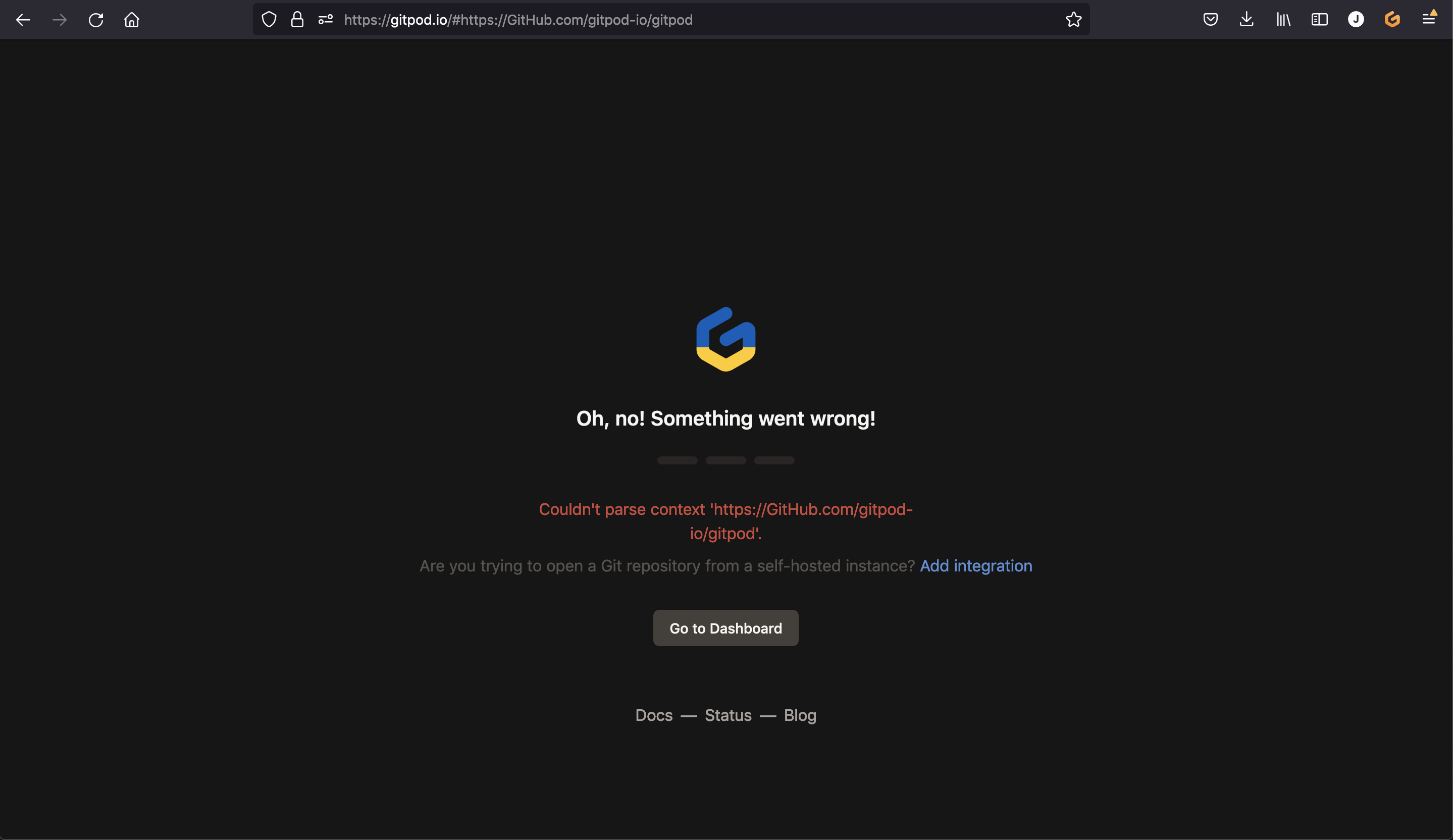Open the downloads panel

pyautogui.click(x=1247, y=20)
